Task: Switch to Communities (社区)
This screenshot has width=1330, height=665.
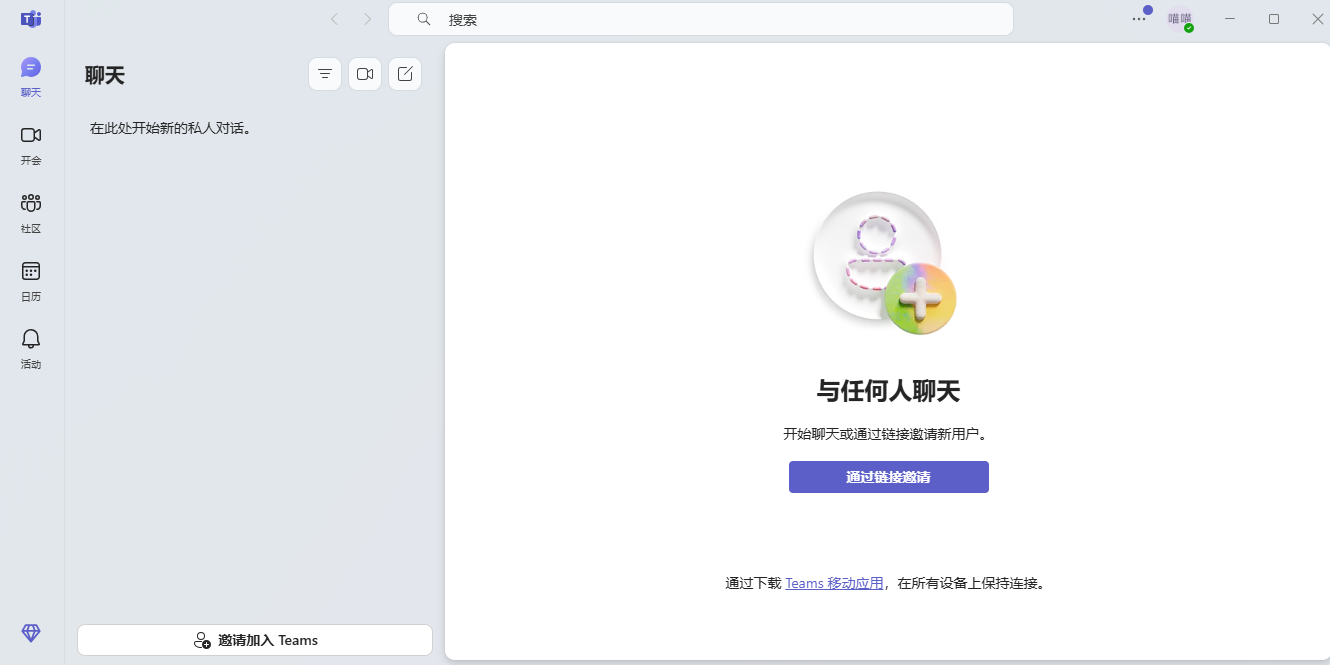Action: (x=30, y=212)
